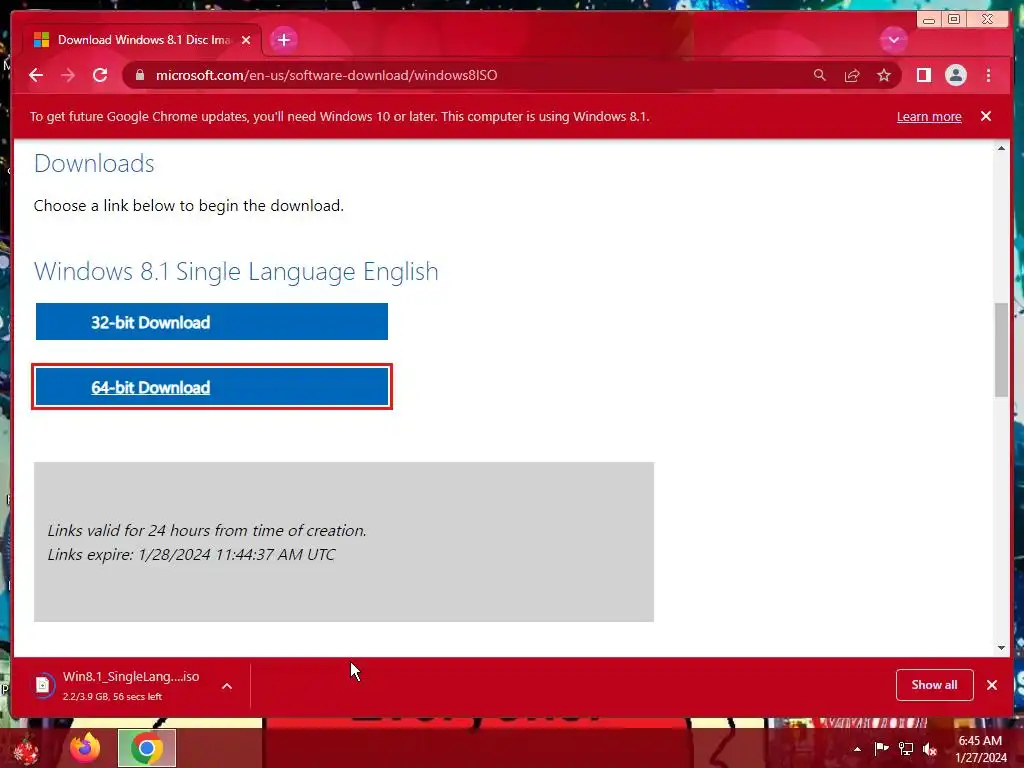Image resolution: width=1024 pixels, height=768 pixels.
Task: Click the muted volume tray icon
Action: click(930, 748)
